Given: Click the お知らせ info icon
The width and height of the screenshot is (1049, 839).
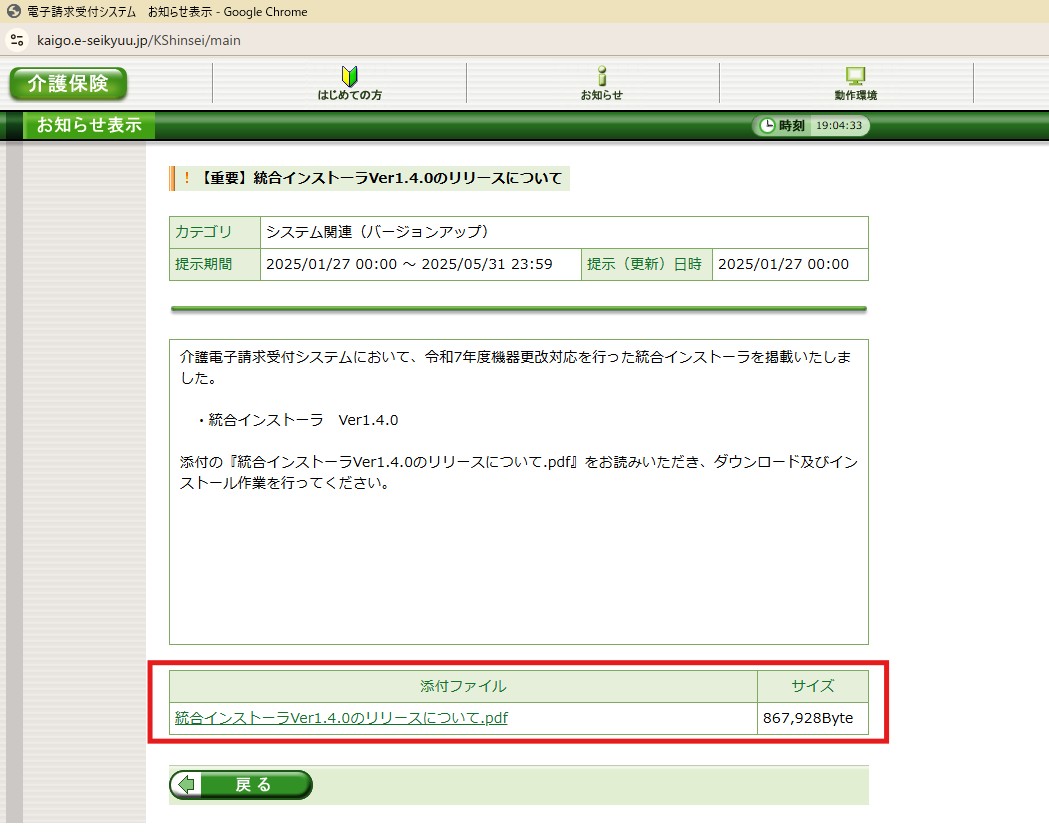Looking at the screenshot, I should click(x=601, y=76).
